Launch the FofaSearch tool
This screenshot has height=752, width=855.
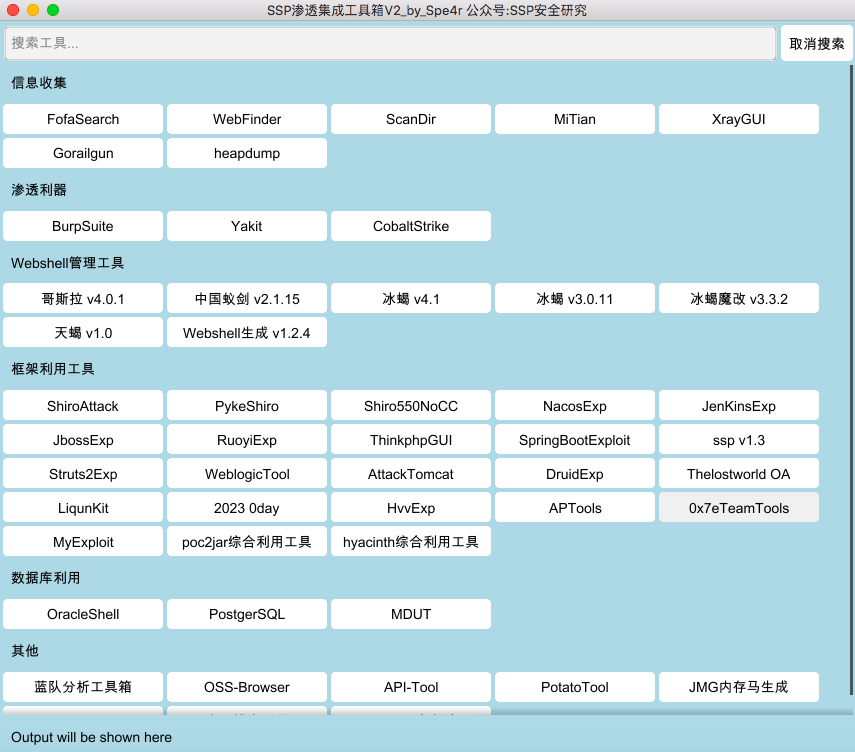(x=83, y=119)
